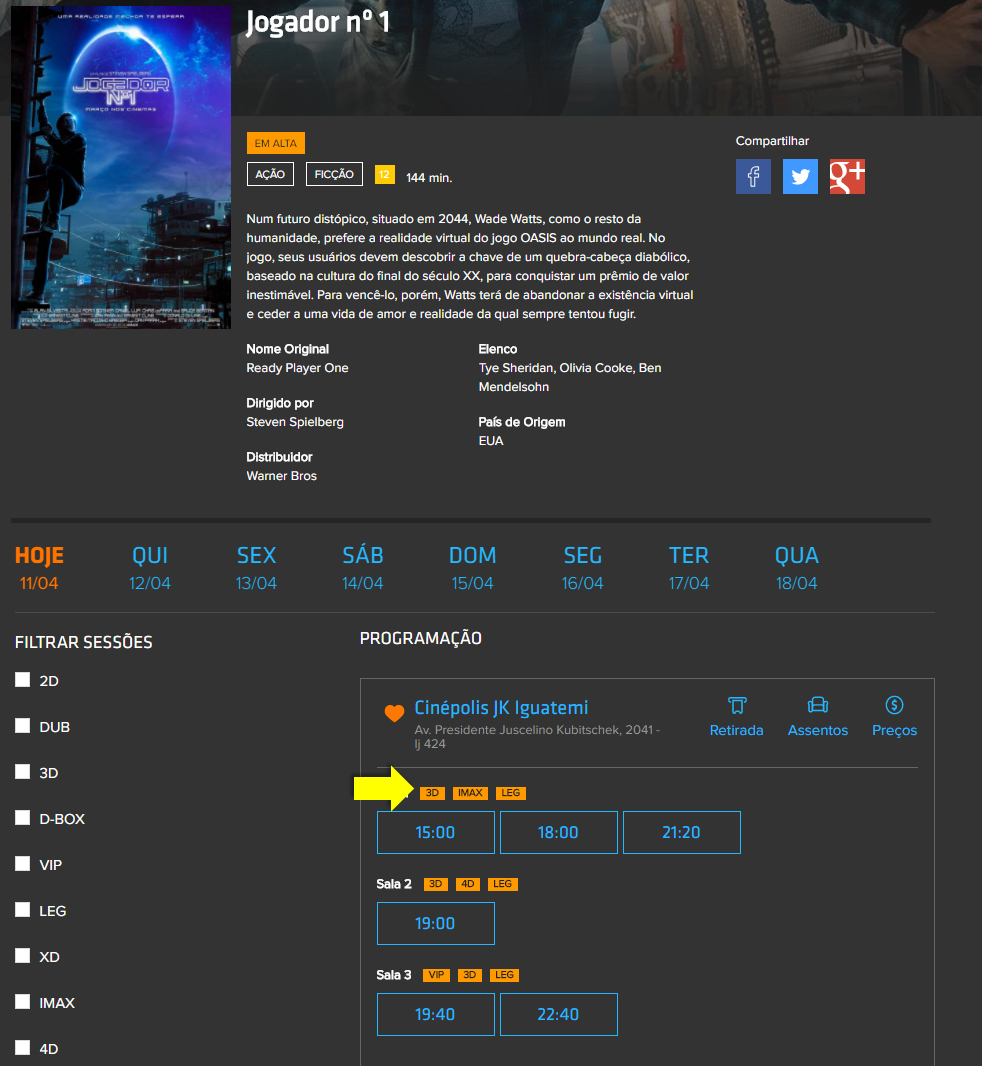Toggle the LEG subtitle filter
982x1066 pixels.
pos(23,910)
